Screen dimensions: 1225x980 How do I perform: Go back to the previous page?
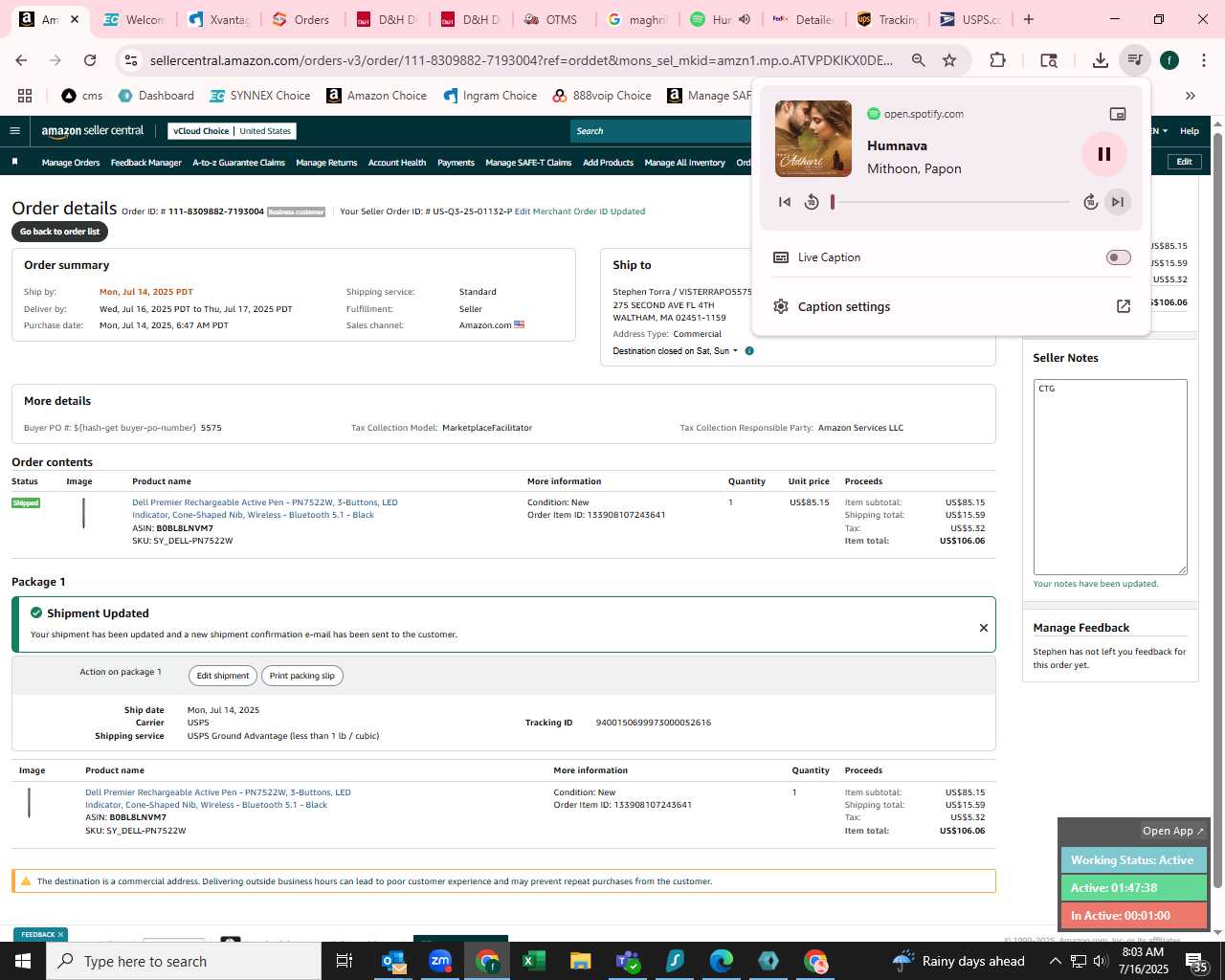[21, 60]
